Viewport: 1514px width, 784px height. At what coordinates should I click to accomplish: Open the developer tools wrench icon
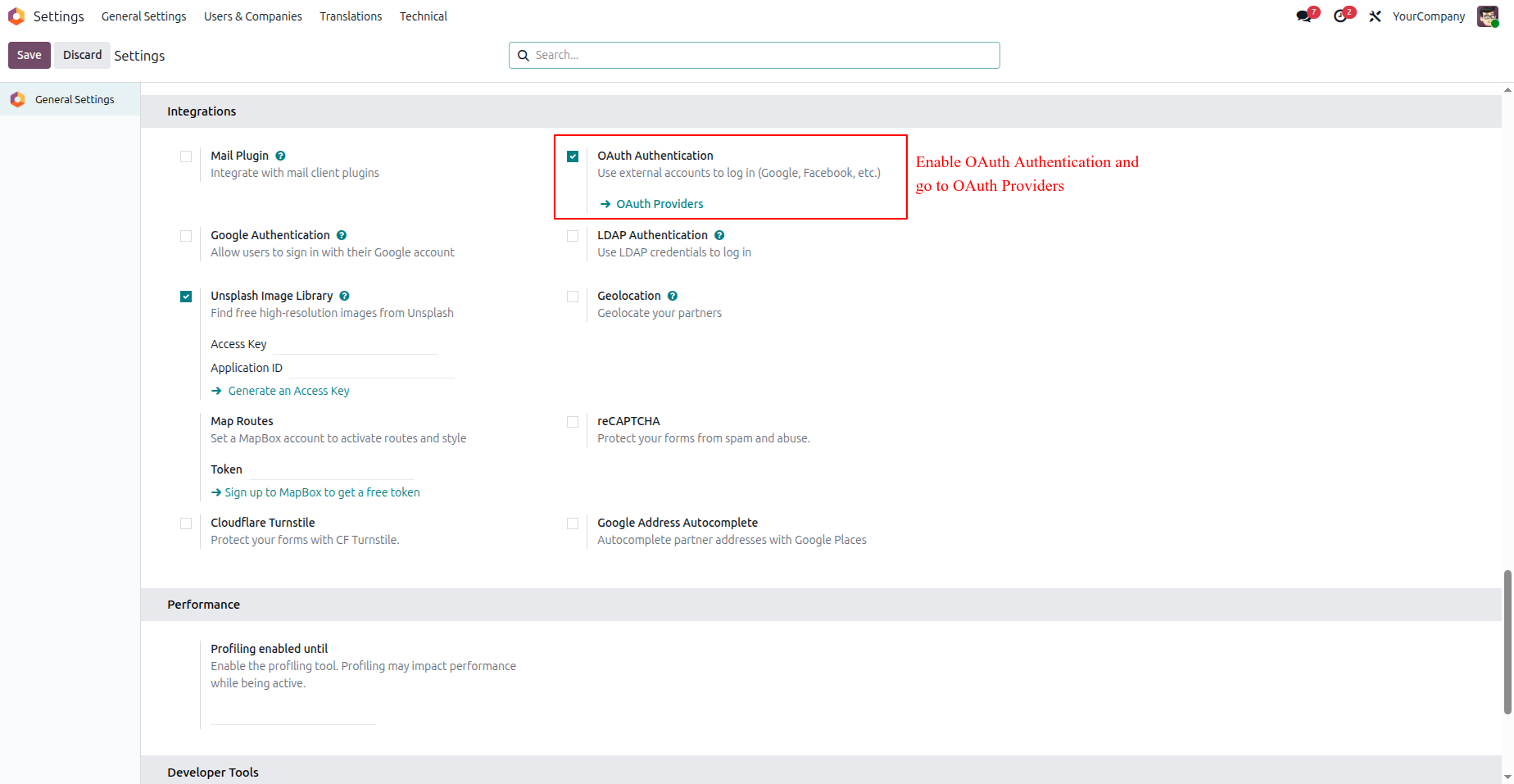[1376, 16]
